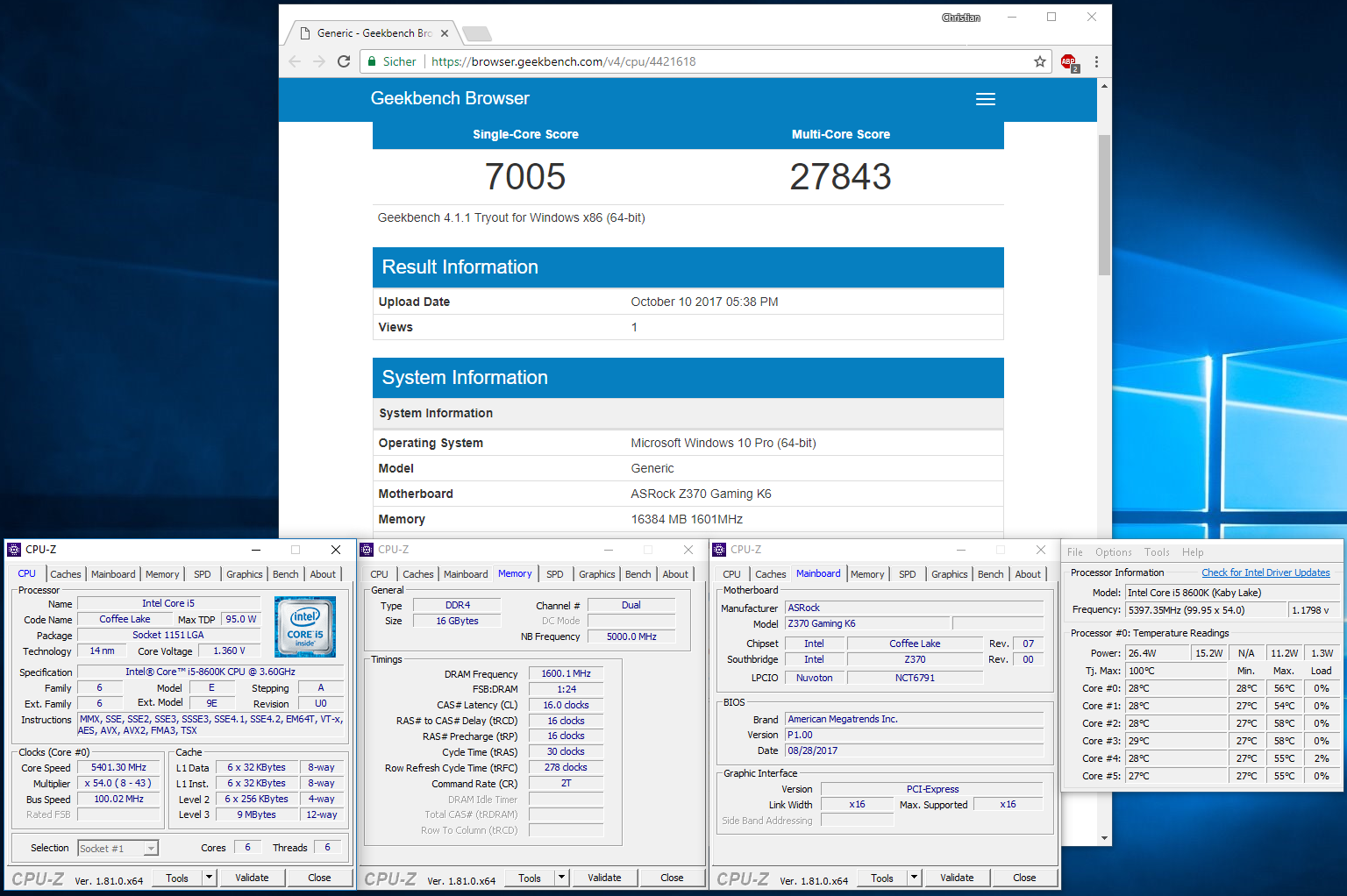The height and width of the screenshot is (896, 1347).
Task: Click Tools button in Mainboard CPU-Z window
Action: 882,878
